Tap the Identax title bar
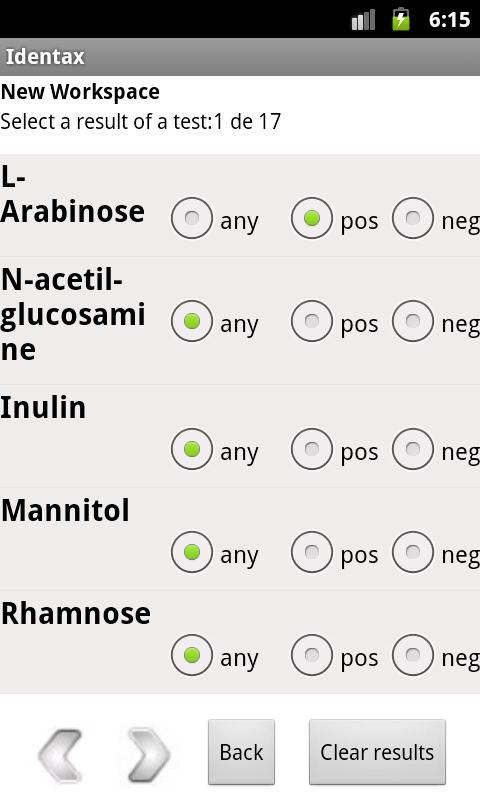 pos(240,57)
